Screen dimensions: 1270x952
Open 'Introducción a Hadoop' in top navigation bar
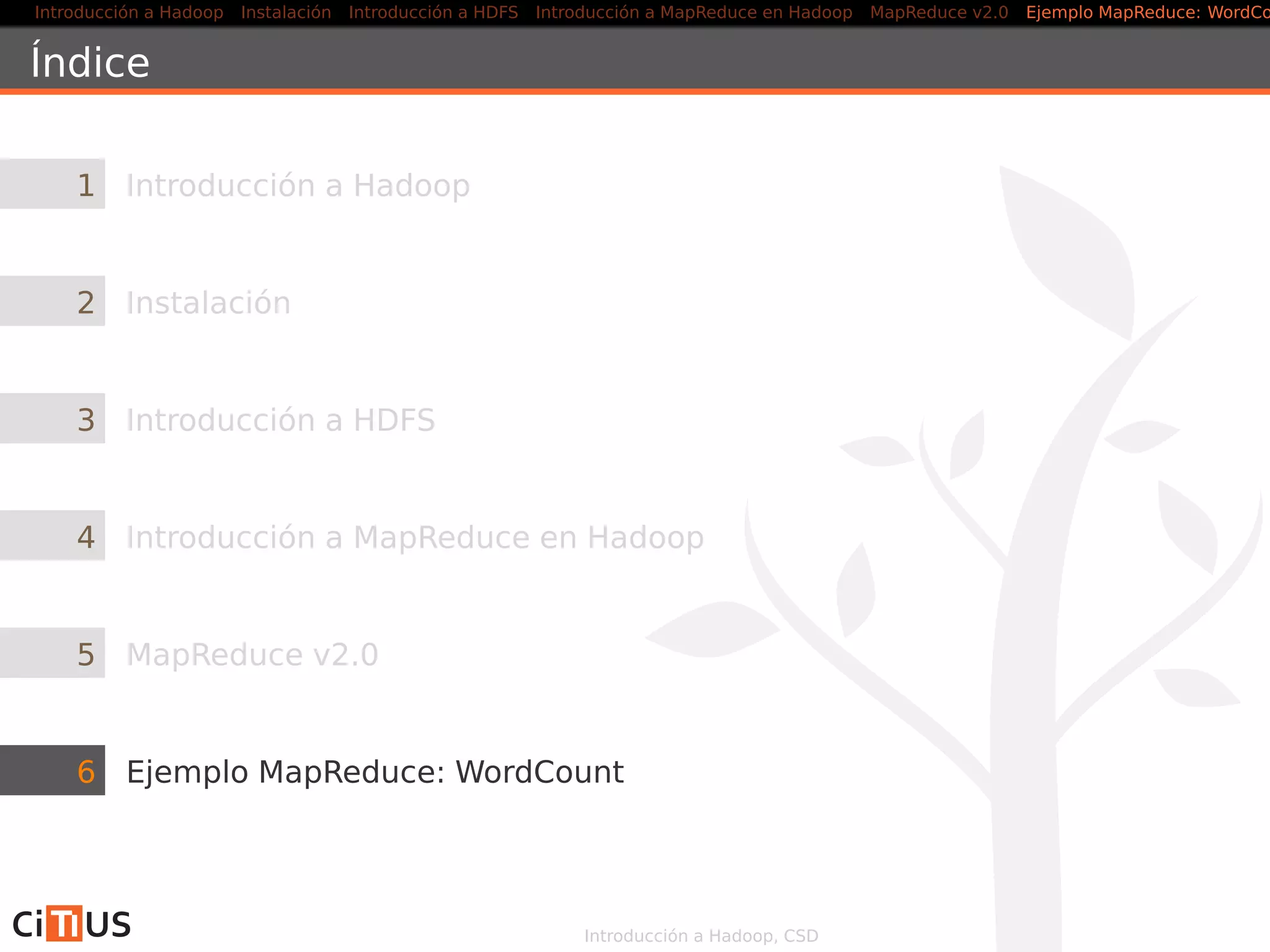point(129,12)
